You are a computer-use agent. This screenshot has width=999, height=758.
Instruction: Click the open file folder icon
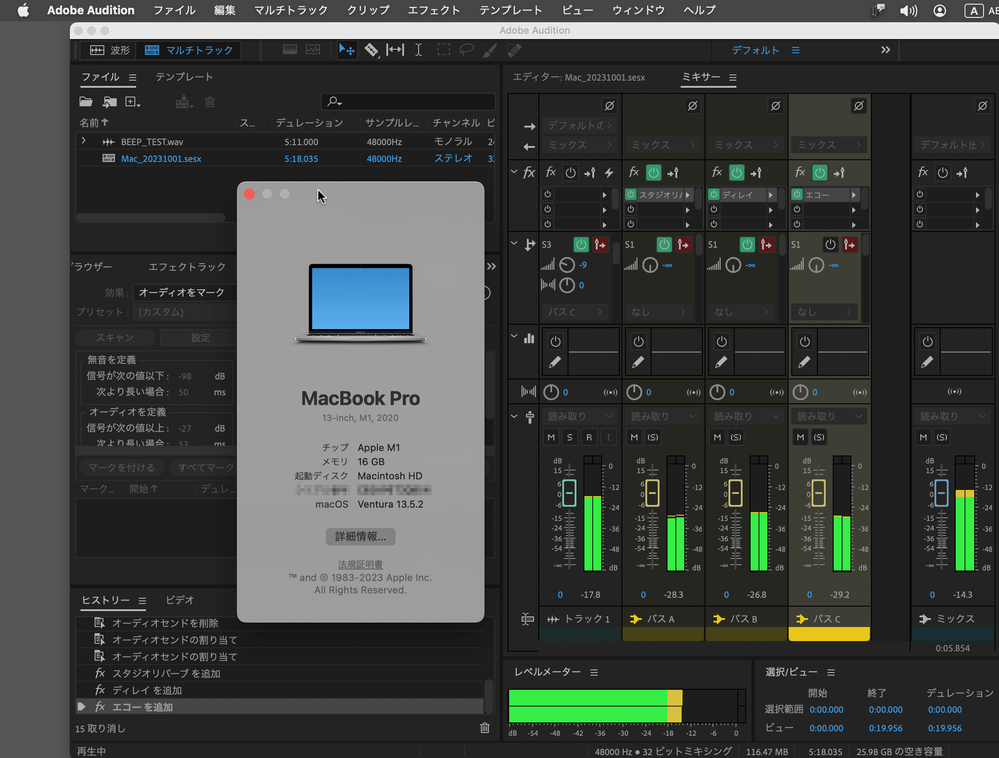coord(86,102)
